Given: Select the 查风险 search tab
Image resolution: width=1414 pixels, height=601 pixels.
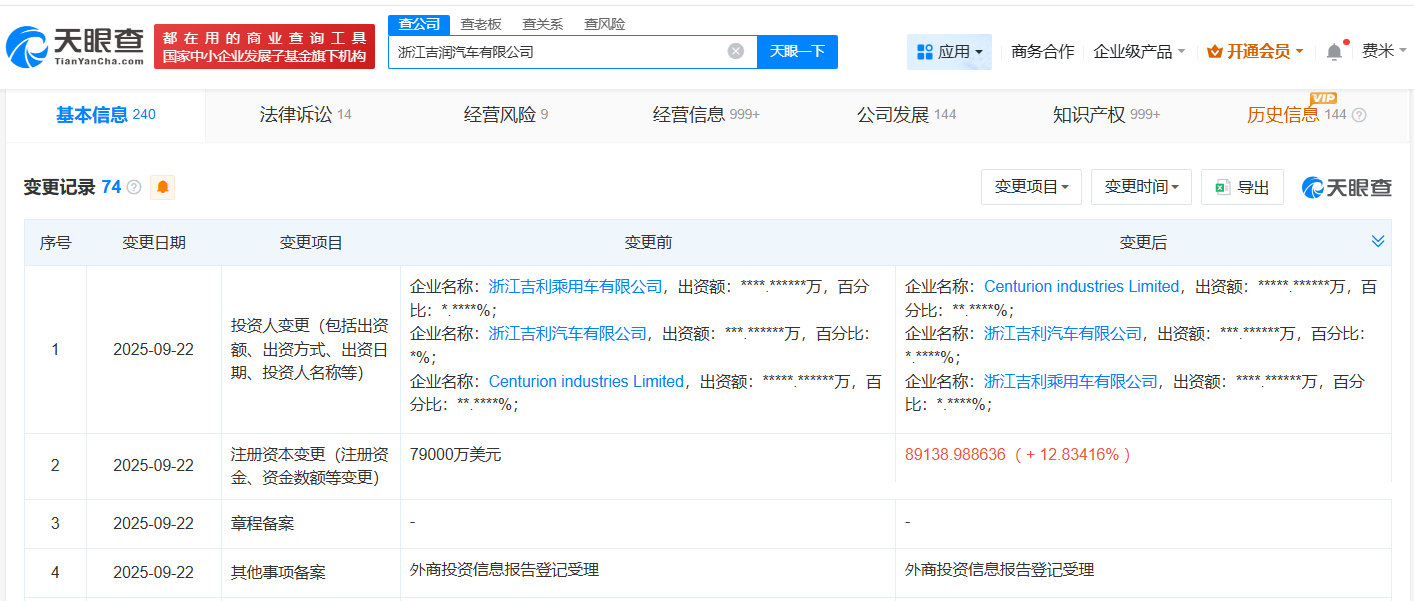Looking at the screenshot, I should click(x=605, y=24).
